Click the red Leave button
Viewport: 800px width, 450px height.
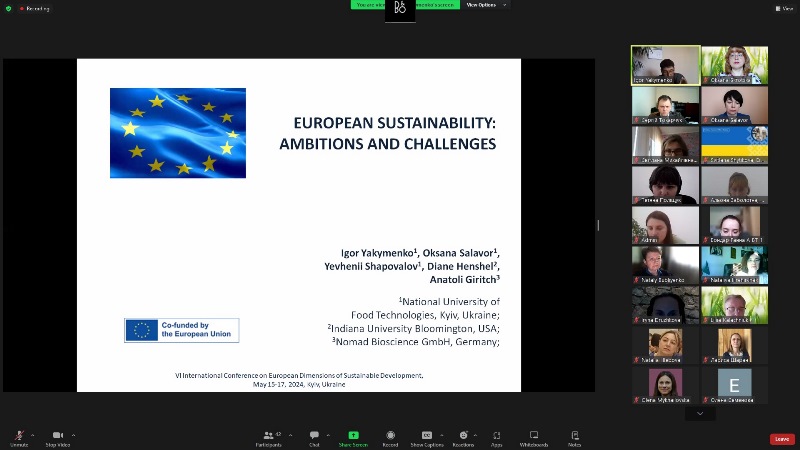[x=782, y=439]
